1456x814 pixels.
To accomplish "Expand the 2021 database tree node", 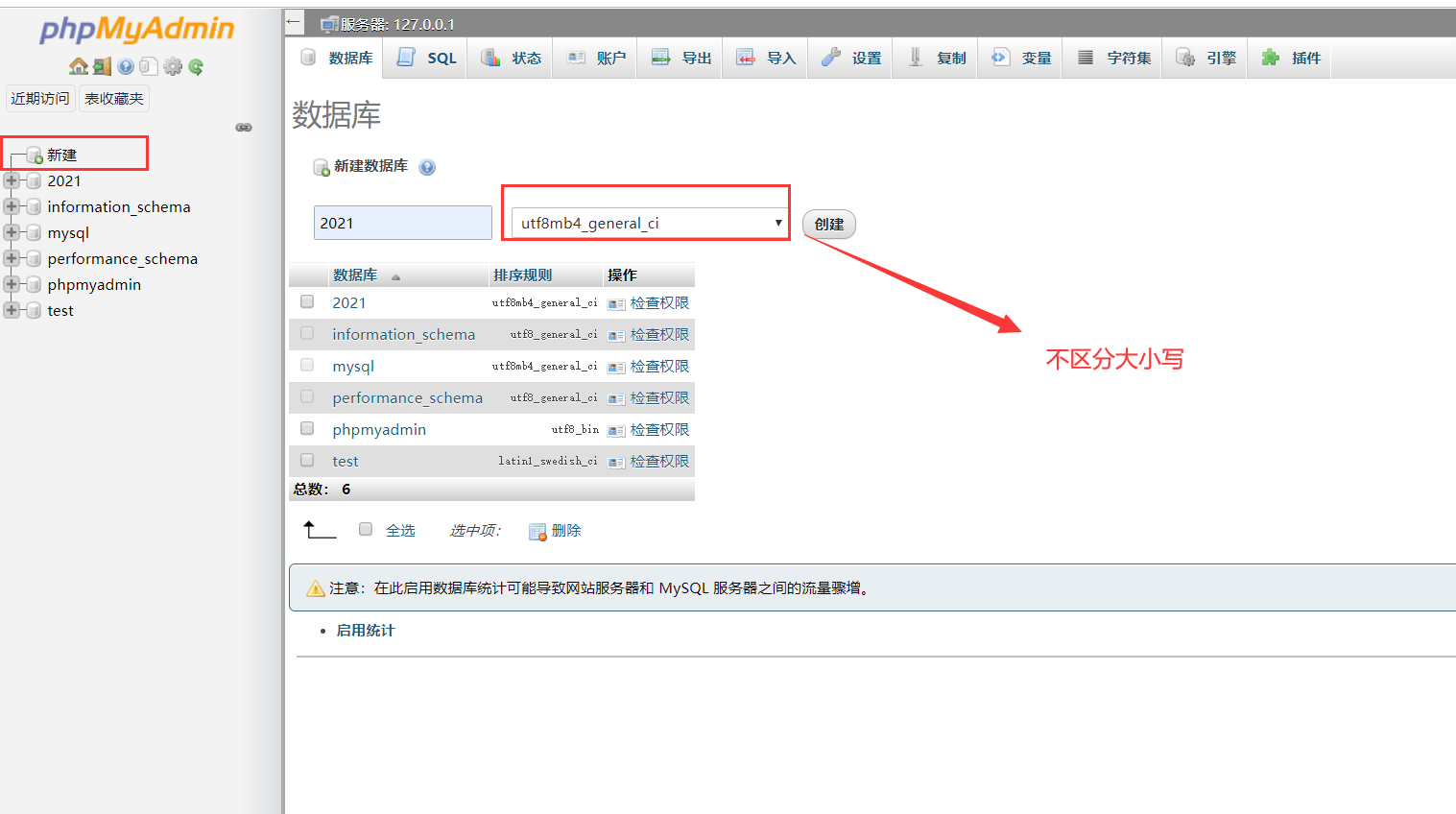I will click(11, 180).
